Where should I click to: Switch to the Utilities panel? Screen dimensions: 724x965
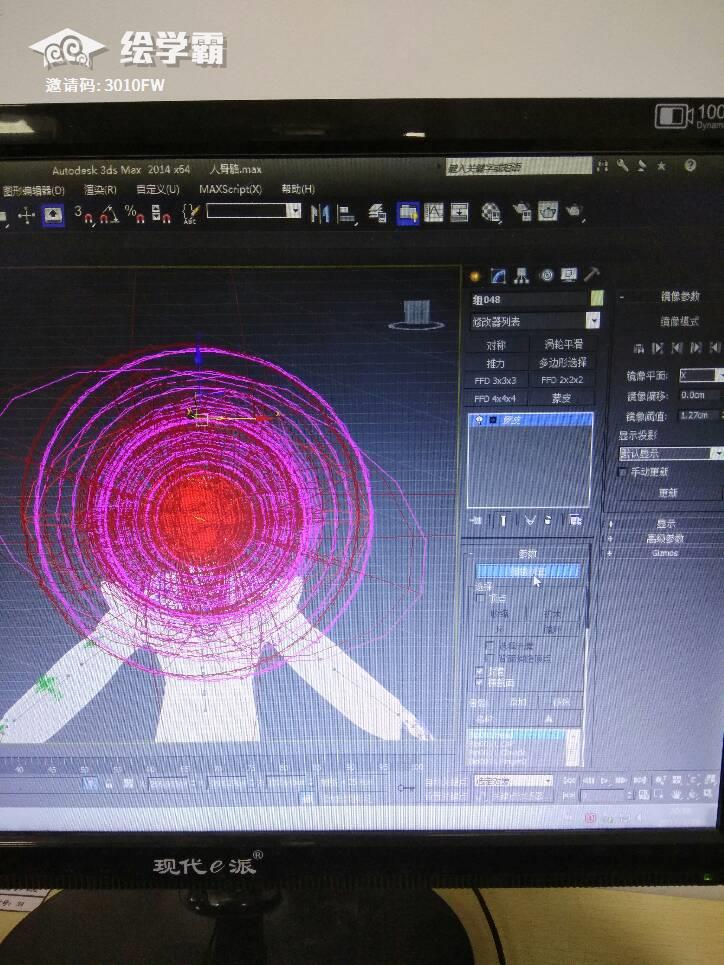coord(592,274)
